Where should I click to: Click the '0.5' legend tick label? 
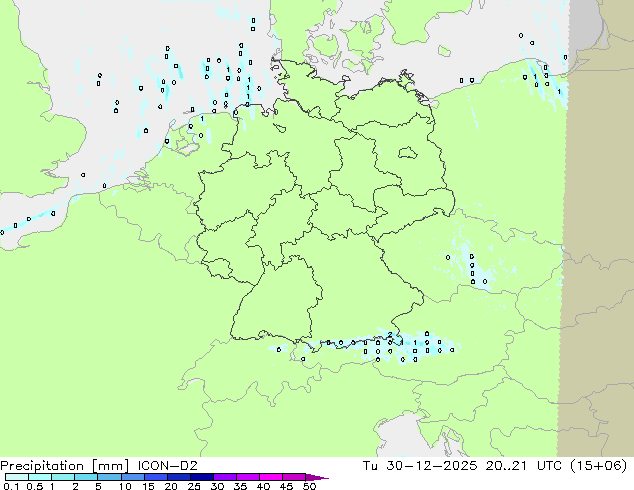pyautogui.click(x=35, y=486)
